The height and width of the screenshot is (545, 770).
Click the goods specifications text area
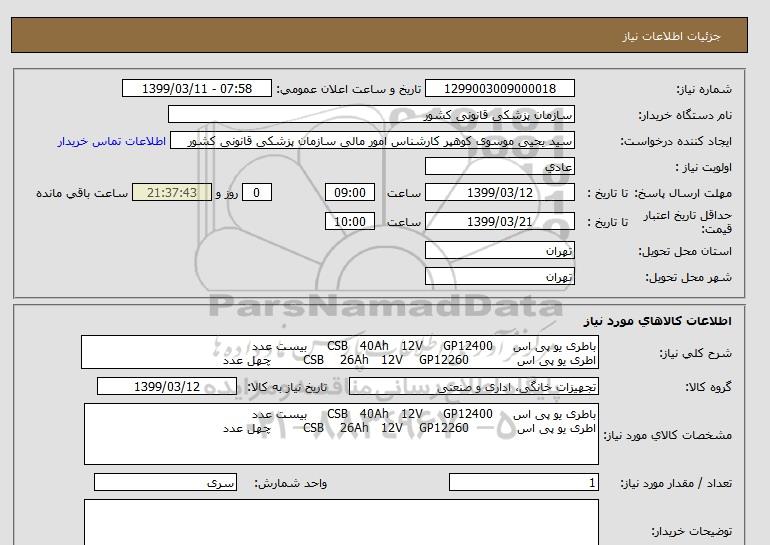click(341, 434)
